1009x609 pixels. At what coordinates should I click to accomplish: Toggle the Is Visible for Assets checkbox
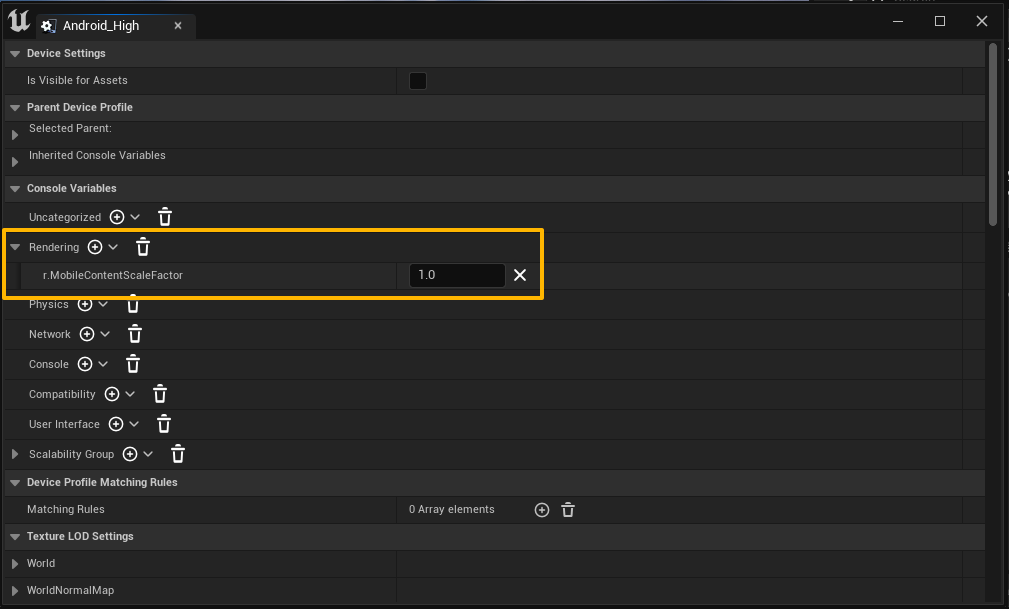pyautogui.click(x=418, y=80)
